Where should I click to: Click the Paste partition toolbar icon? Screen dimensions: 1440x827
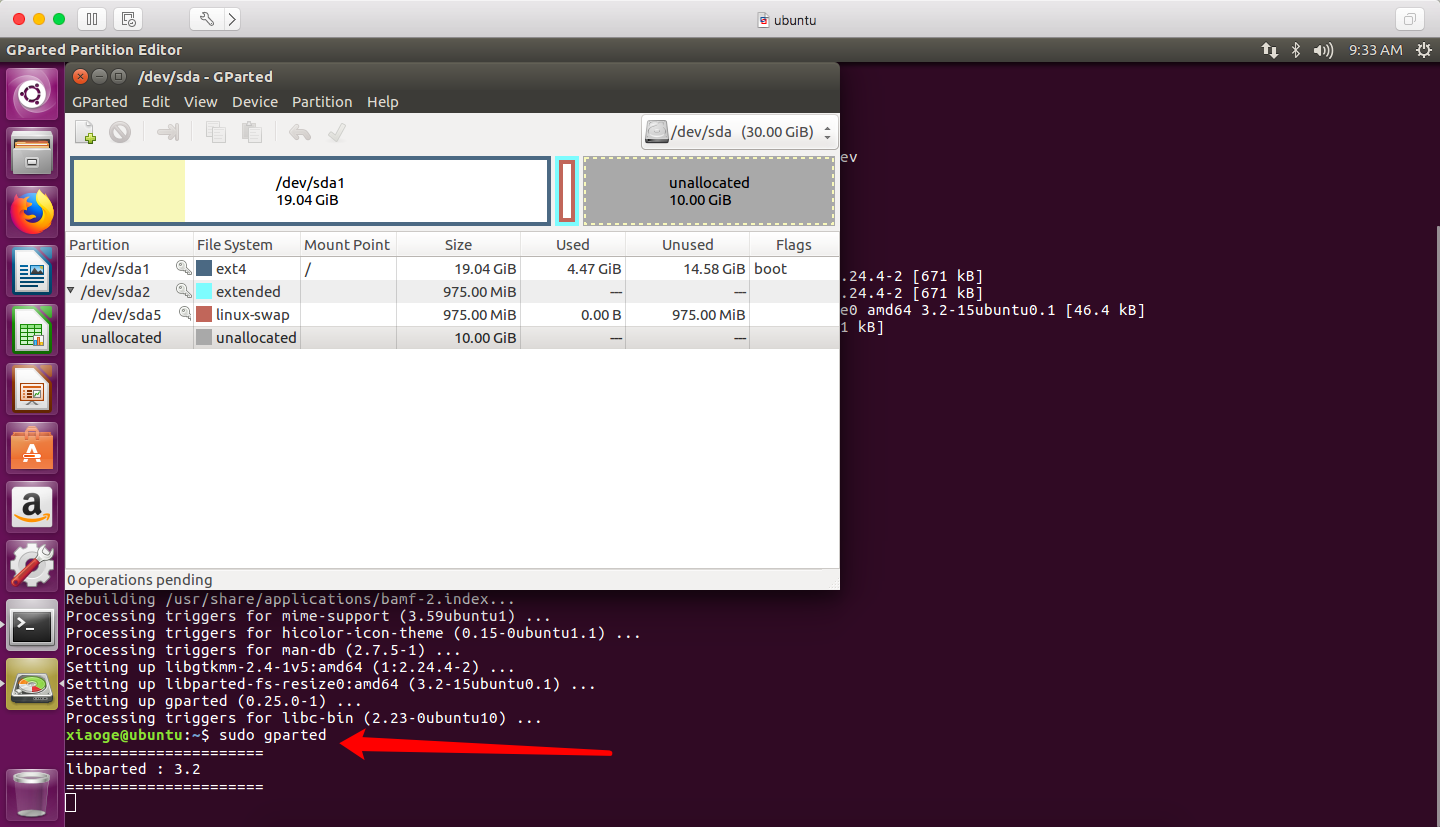click(252, 132)
